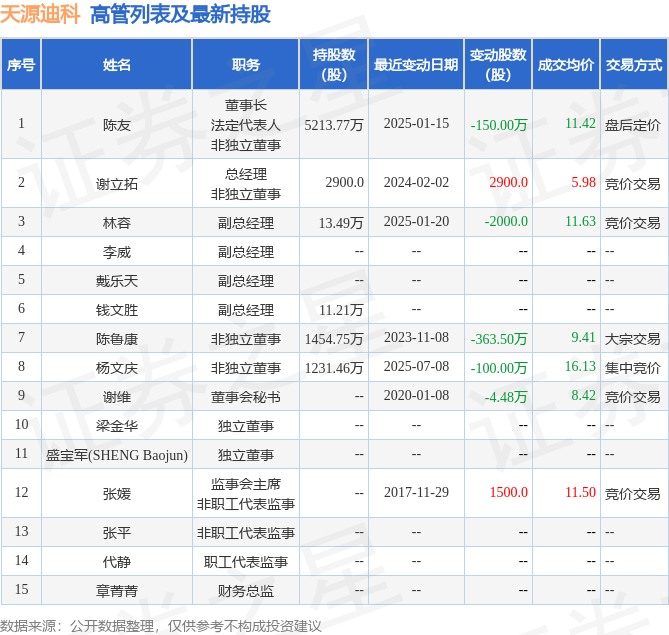Image resolution: width=669 pixels, height=635 pixels.
Task: Click the date 2023-11-08
Action: point(416,337)
